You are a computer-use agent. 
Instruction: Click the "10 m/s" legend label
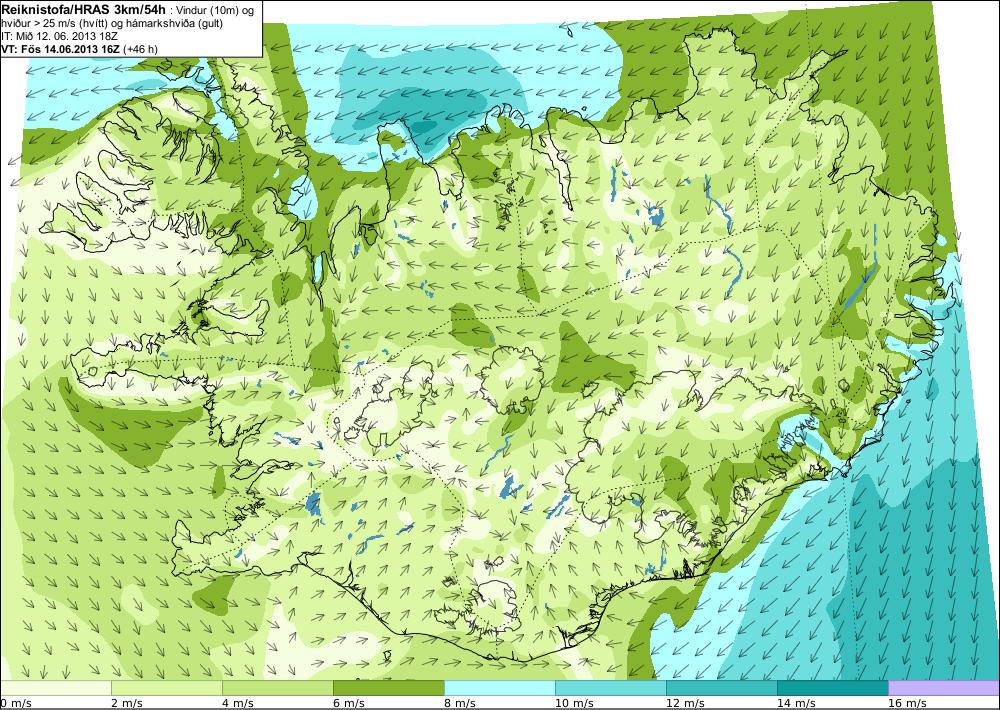pos(574,703)
